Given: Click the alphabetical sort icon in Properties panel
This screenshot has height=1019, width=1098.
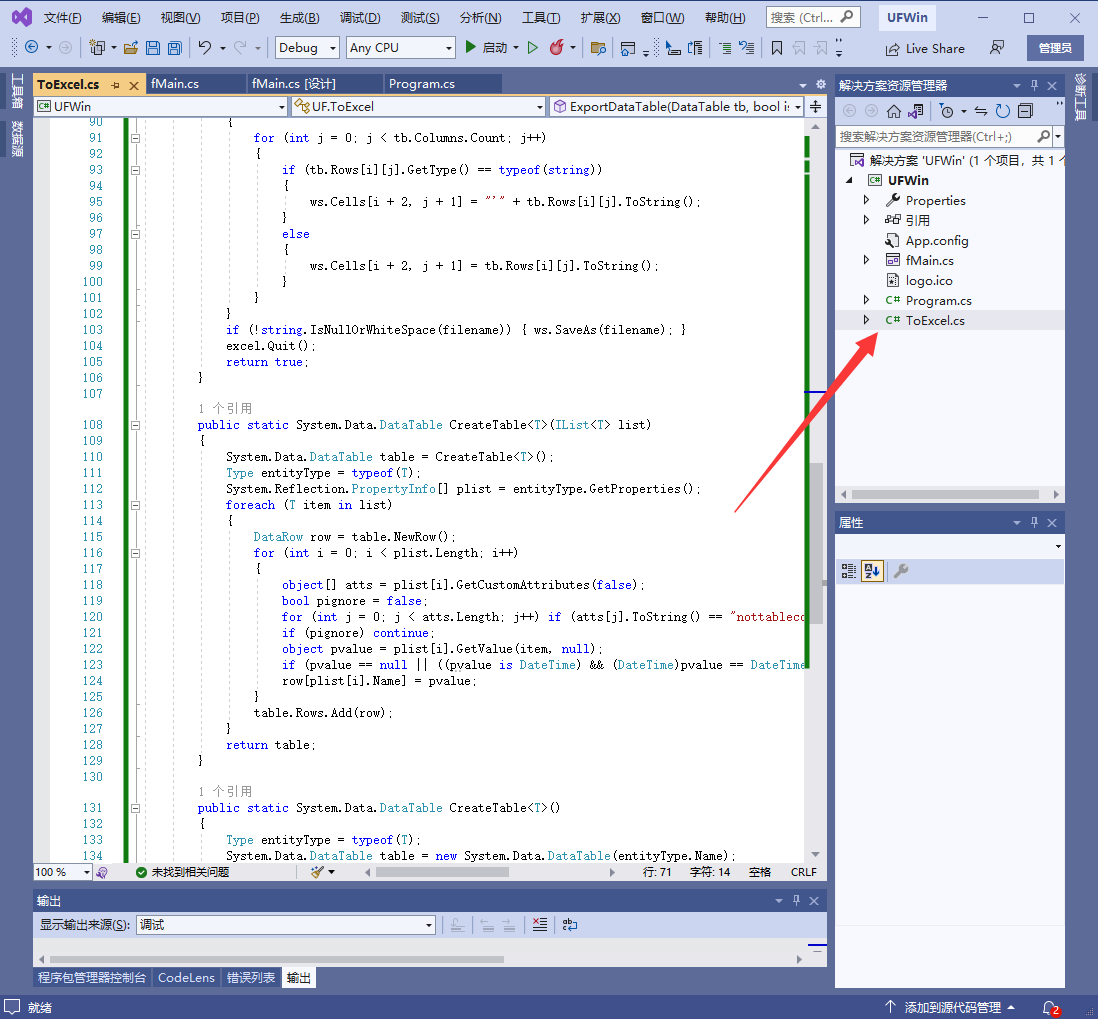Looking at the screenshot, I should pos(872,571).
